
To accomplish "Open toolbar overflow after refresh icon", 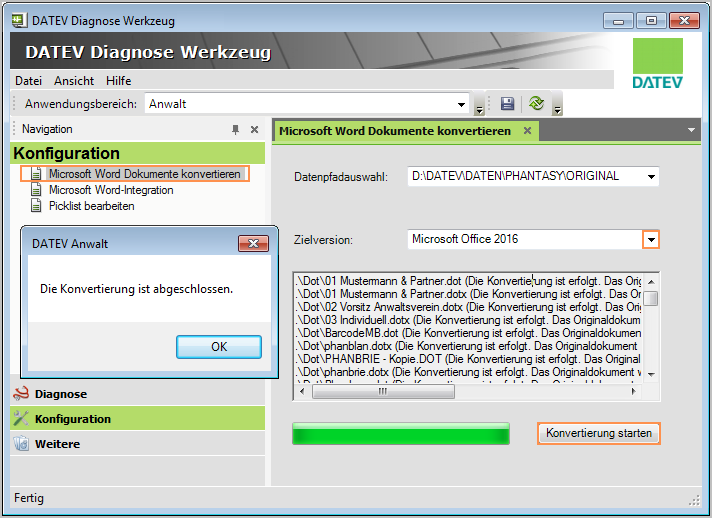I will point(557,104).
